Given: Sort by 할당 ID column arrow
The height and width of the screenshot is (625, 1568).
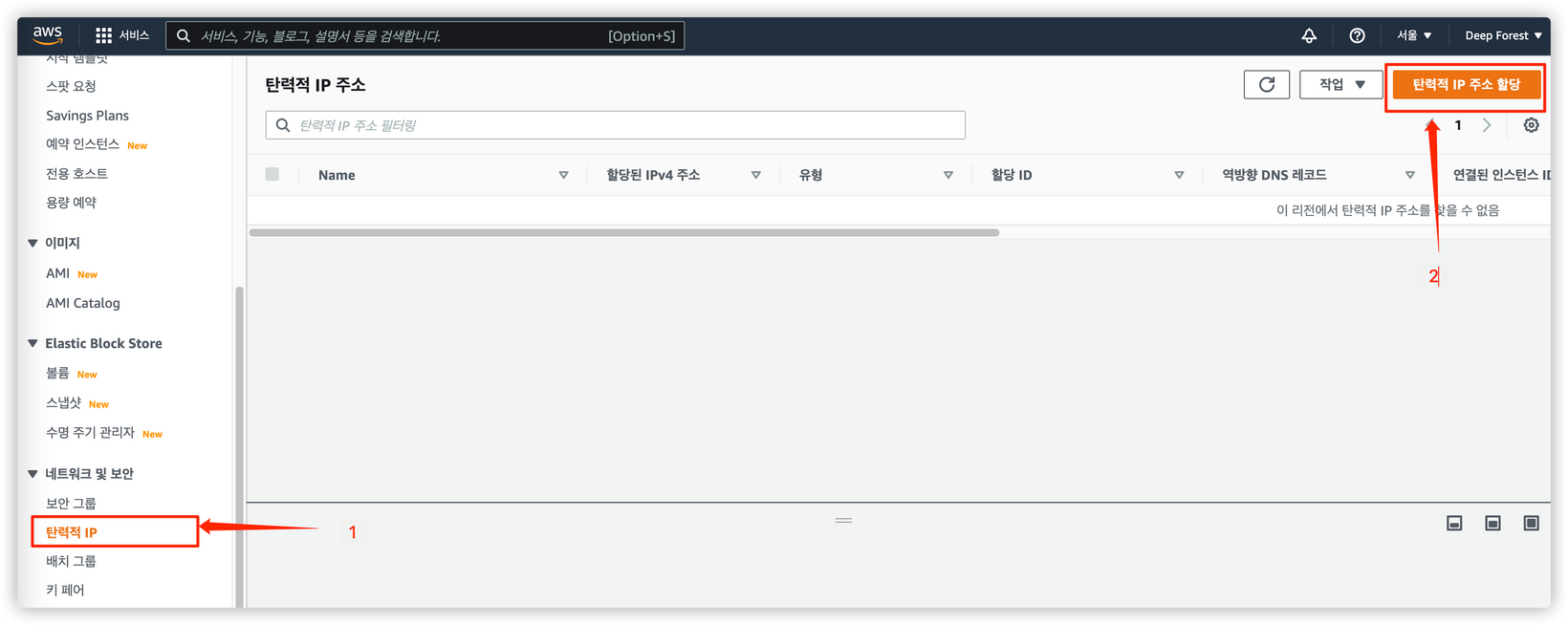Looking at the screenshot, I should click(x=1179, y=175).
